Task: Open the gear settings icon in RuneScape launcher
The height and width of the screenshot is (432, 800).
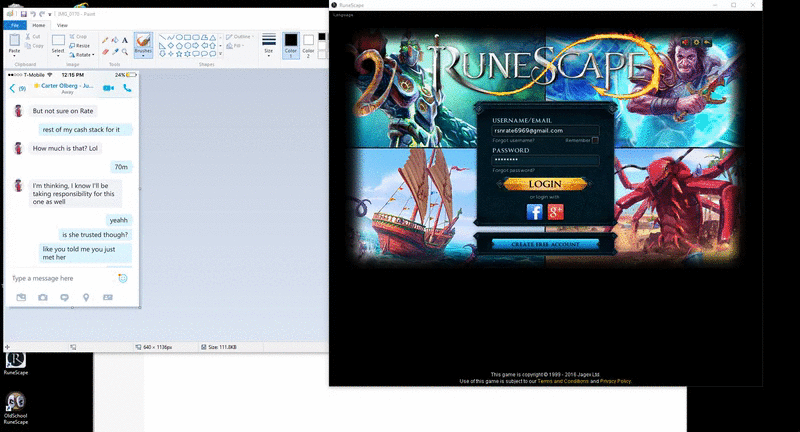Action: coord(696,42)
